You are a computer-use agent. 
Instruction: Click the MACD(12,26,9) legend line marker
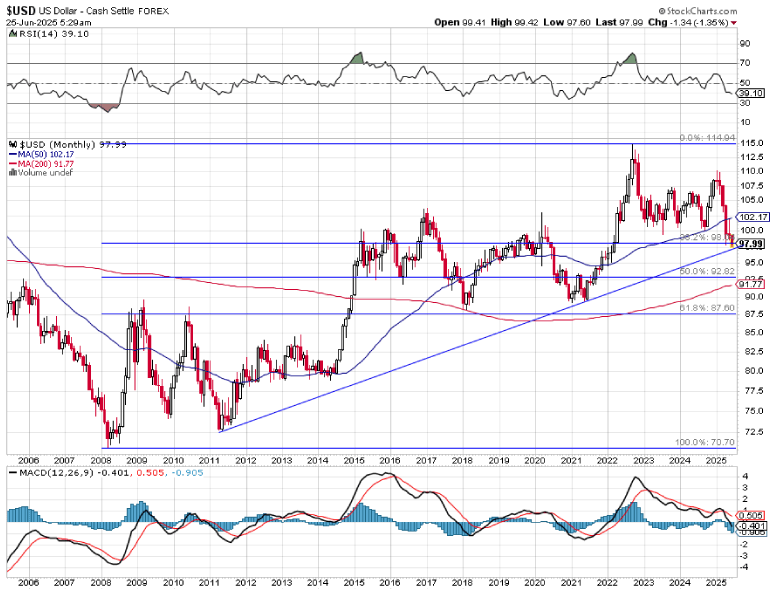coord(11,472)
